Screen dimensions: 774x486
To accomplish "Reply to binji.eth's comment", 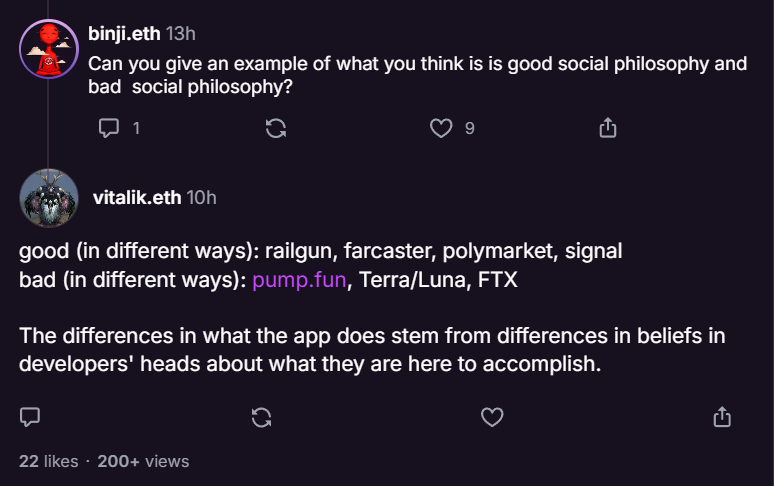I will click(110, 128).
